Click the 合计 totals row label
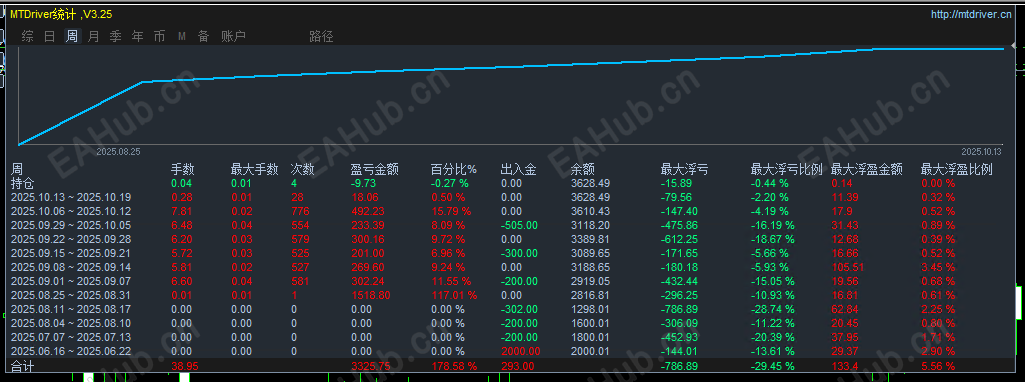The width and height of the screenshot is (1025, 382). coord(23,366)
